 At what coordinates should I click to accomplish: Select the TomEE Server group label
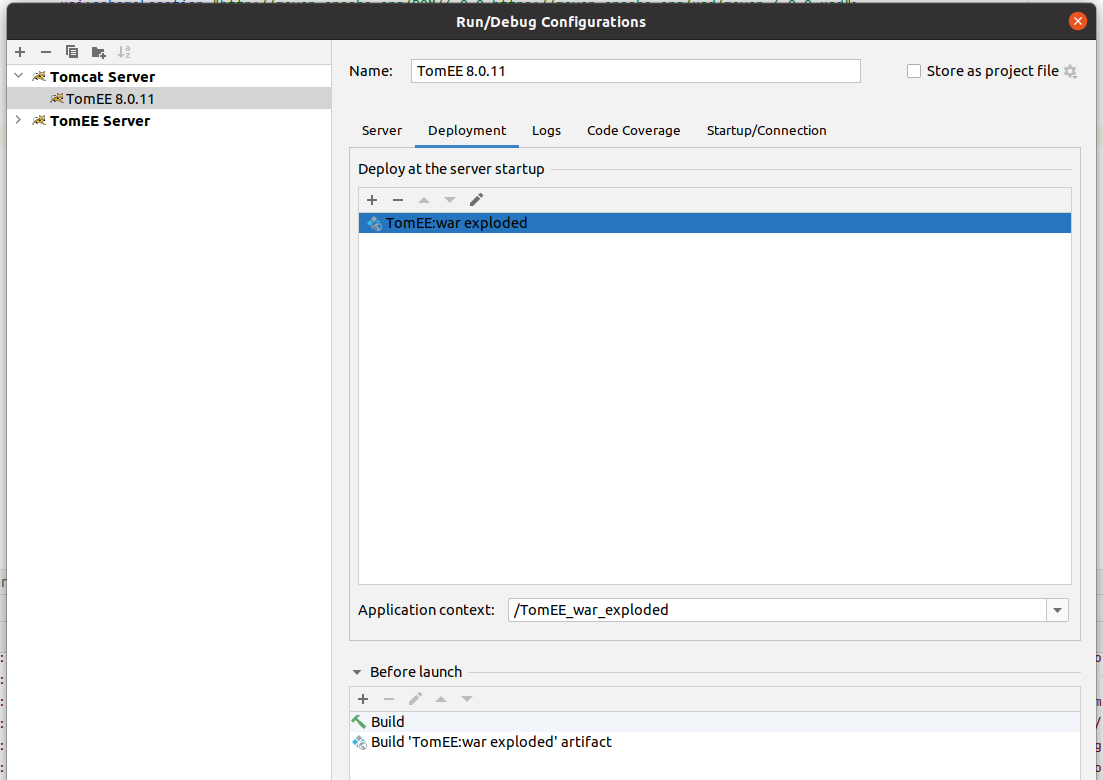tap(100, 121)
